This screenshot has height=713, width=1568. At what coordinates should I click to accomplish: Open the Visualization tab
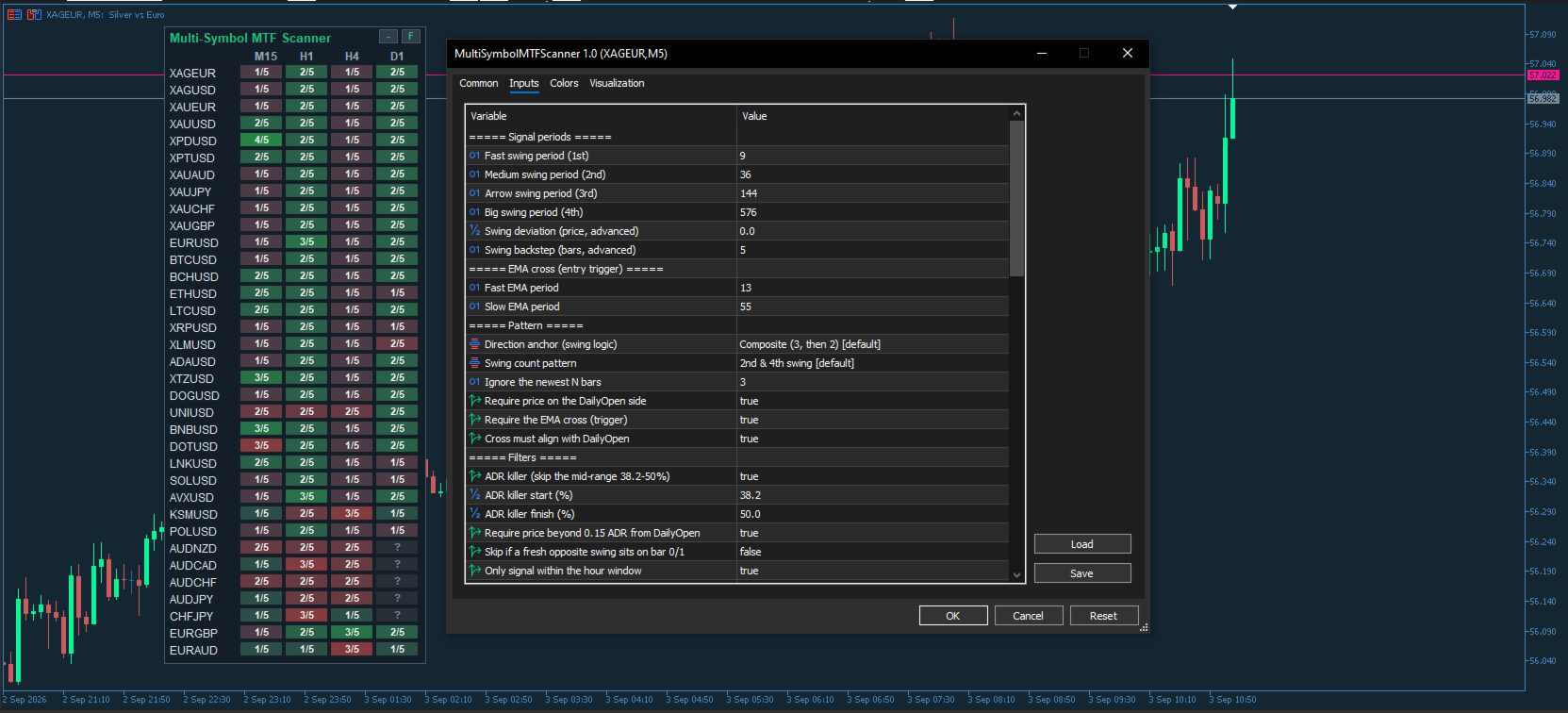tap(617, 83)
